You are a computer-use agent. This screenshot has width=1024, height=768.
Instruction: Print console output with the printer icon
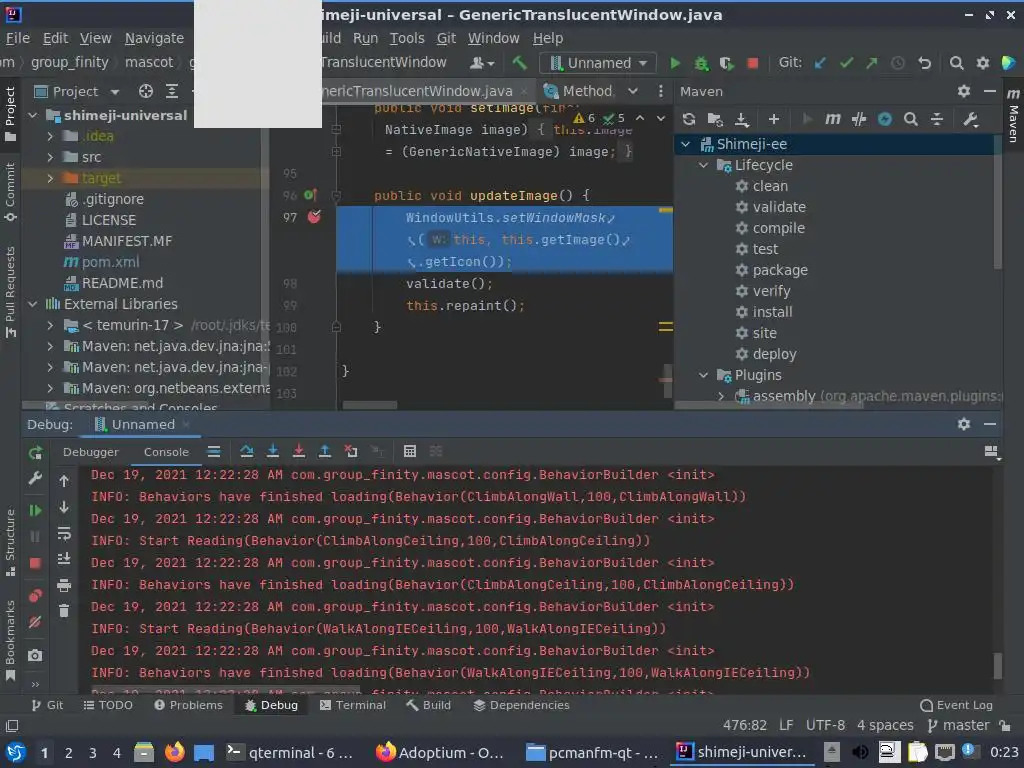64,585
